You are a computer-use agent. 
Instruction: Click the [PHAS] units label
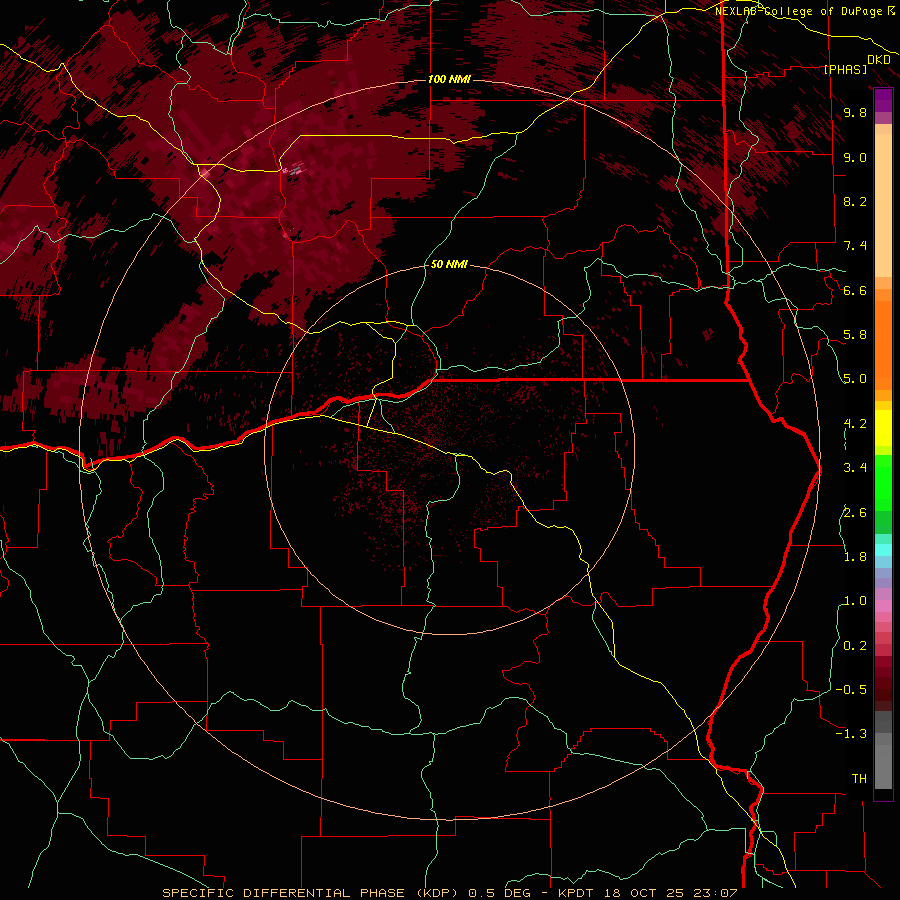pos(845,69)
